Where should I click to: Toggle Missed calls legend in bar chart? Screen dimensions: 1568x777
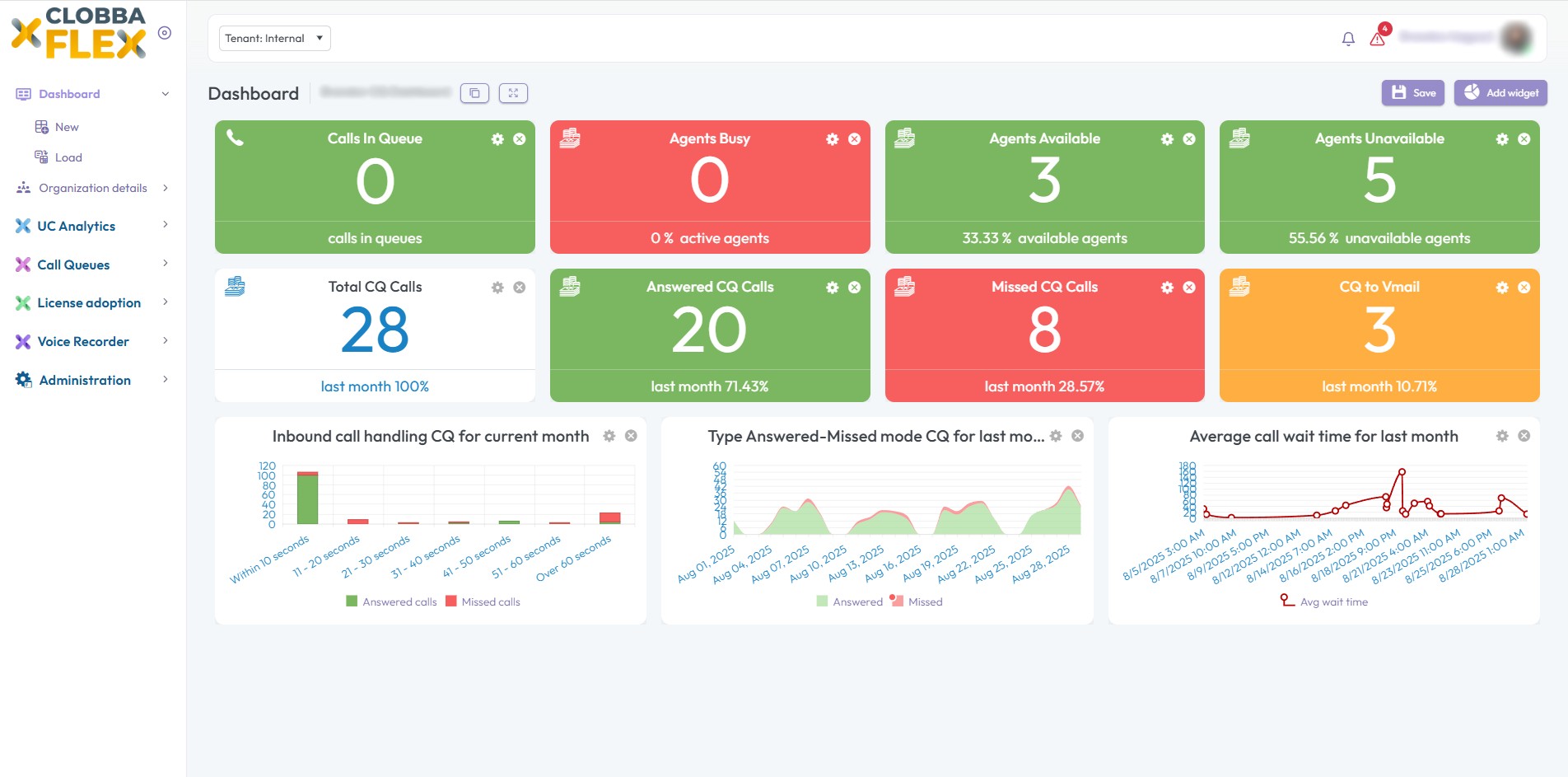coord(483,601)
